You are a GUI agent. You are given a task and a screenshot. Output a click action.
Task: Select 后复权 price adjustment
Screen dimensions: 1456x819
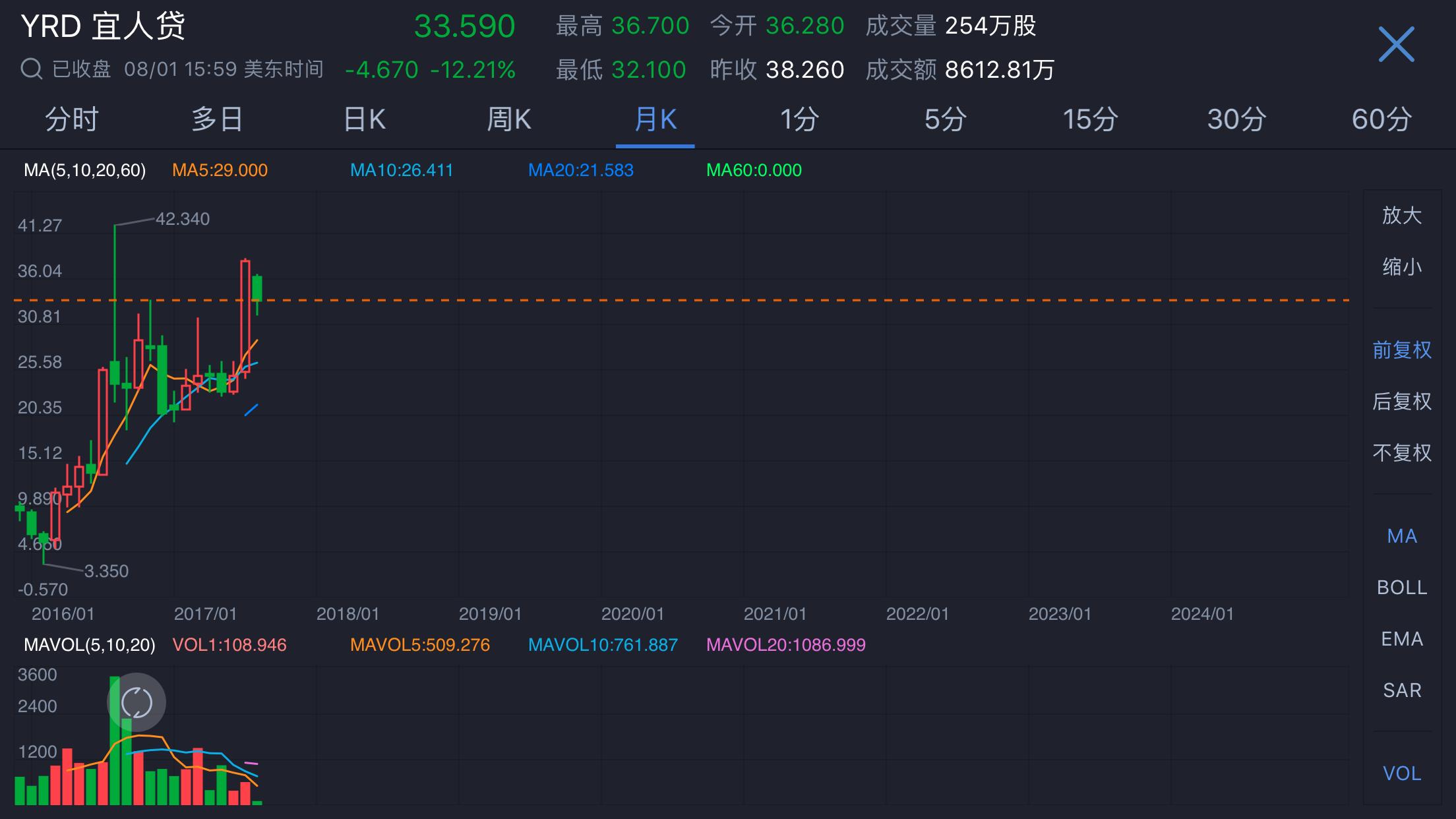coord(1402,401)
